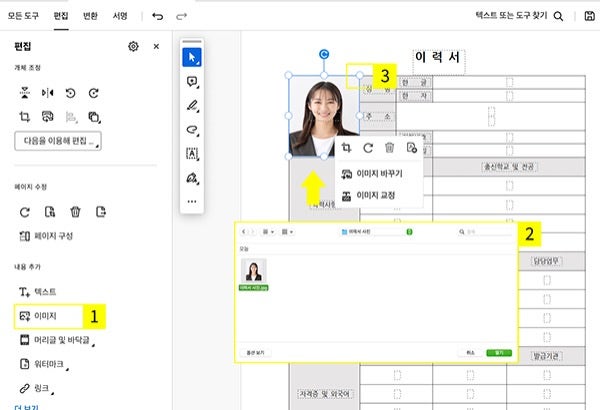Redo the action in the top bar
600x410 pixels.
(181, 16)
